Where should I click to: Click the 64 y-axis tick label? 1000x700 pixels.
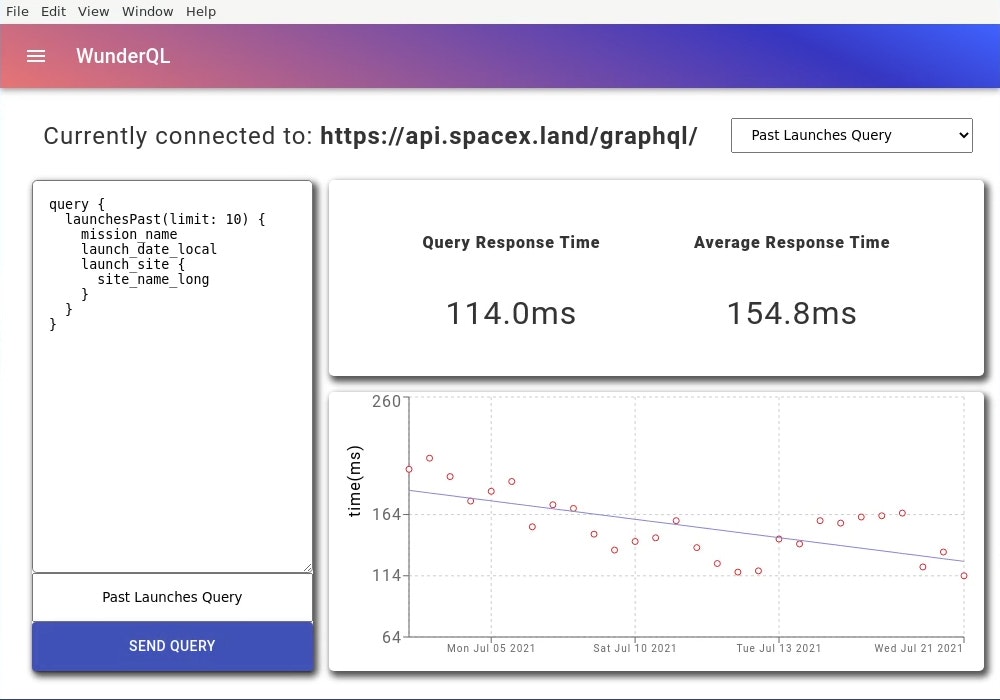392,637
